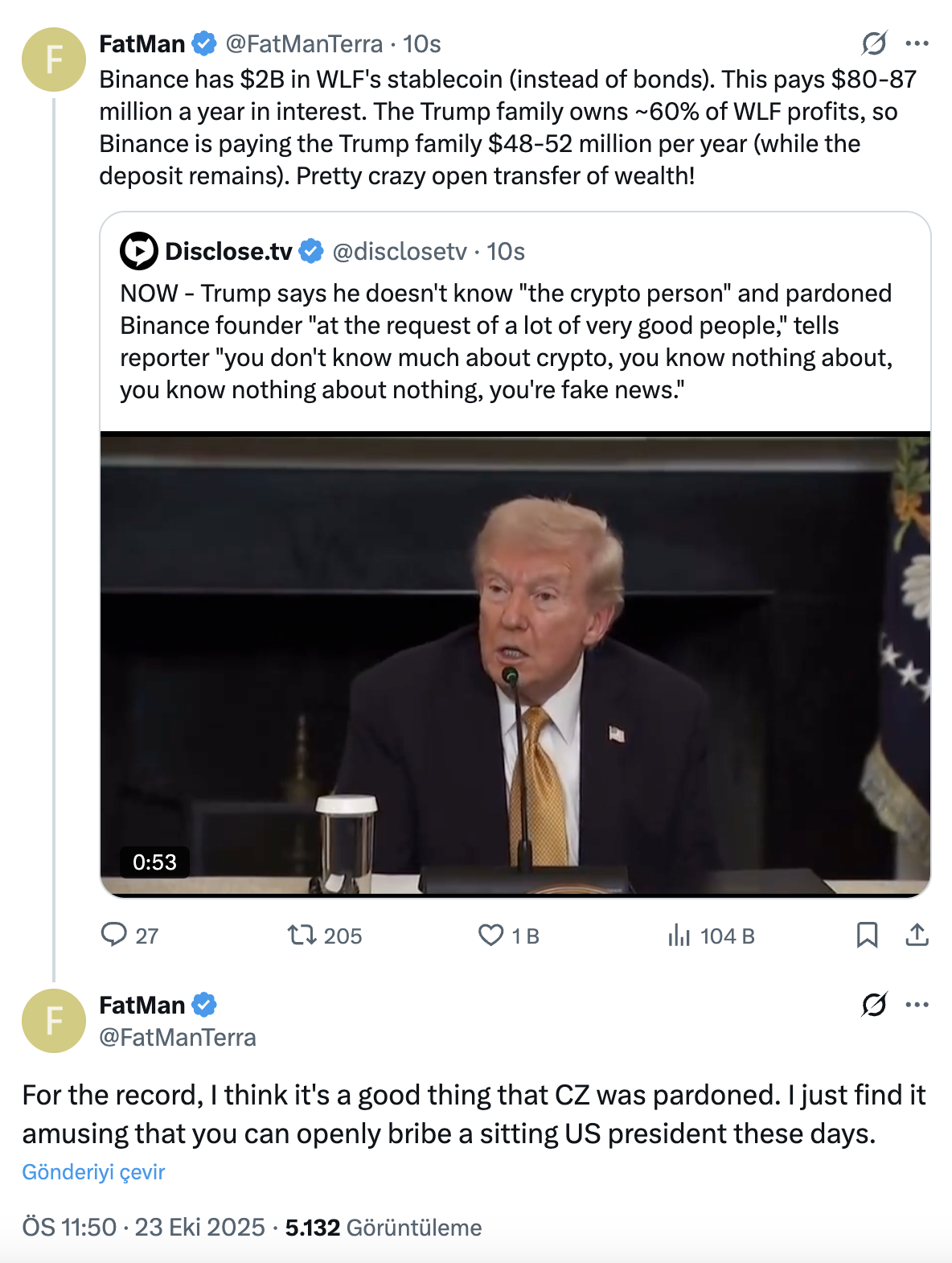Open more options on top post
This screenshot has width=952, height=1263.
point(917,43)
